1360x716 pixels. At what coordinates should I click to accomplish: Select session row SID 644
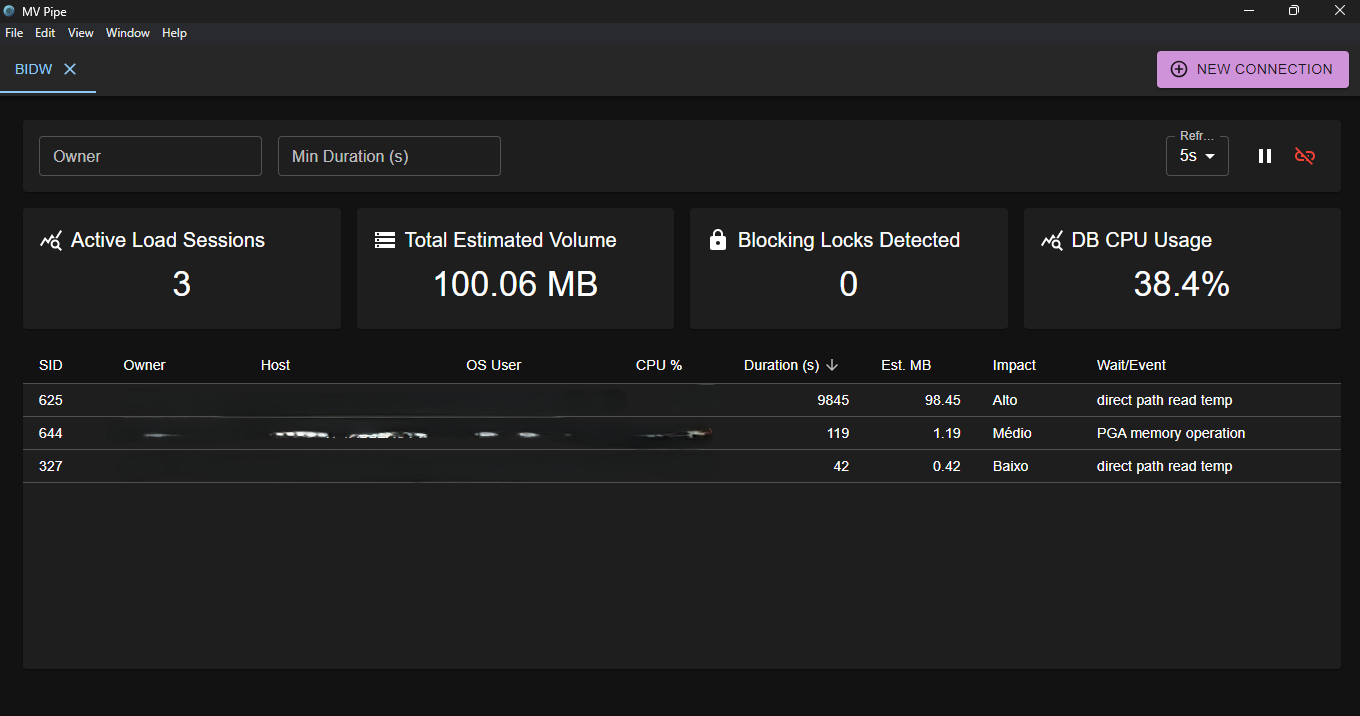682,433
